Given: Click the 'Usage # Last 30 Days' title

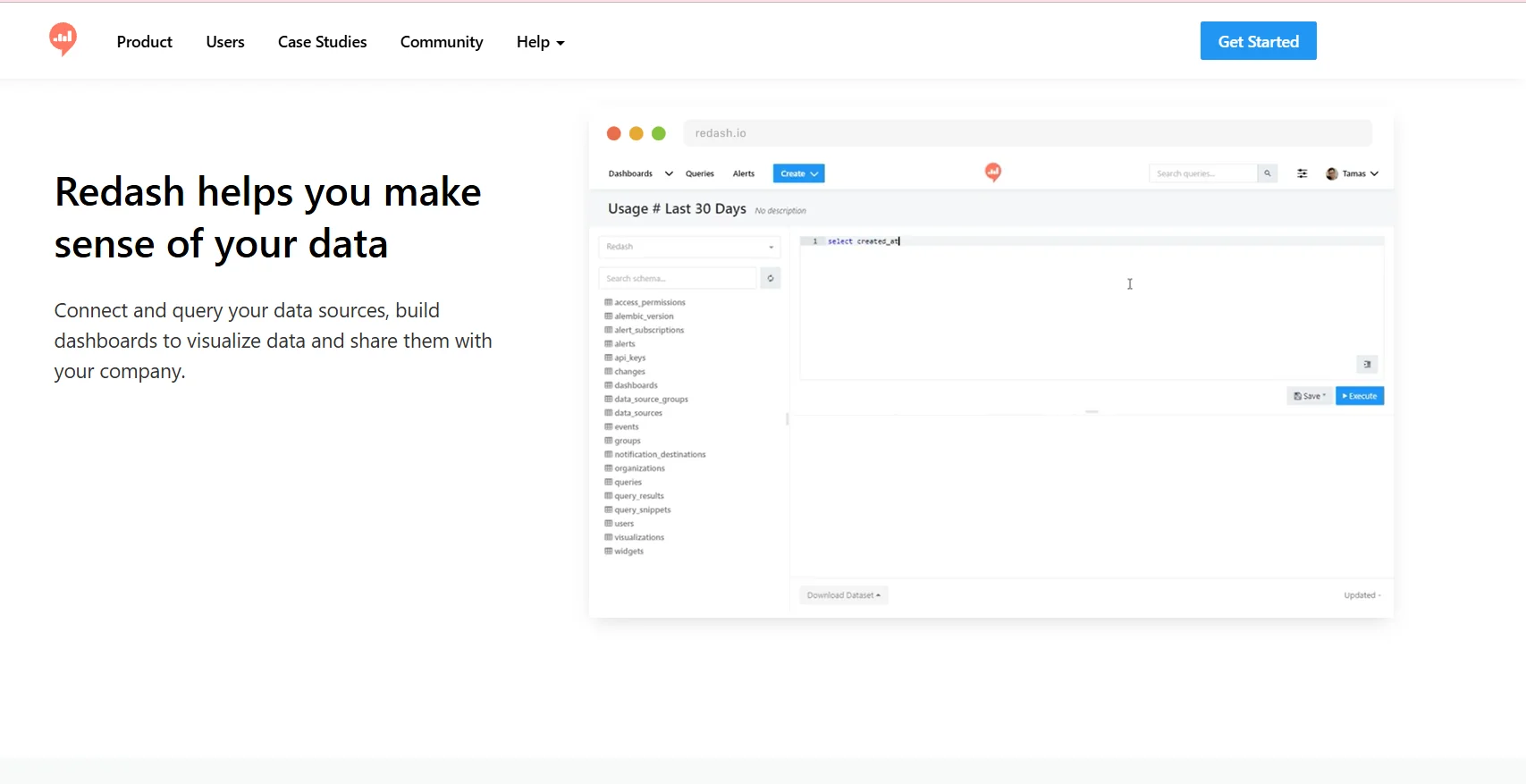Looking at the screenshot, I should [x=677, y=208].
